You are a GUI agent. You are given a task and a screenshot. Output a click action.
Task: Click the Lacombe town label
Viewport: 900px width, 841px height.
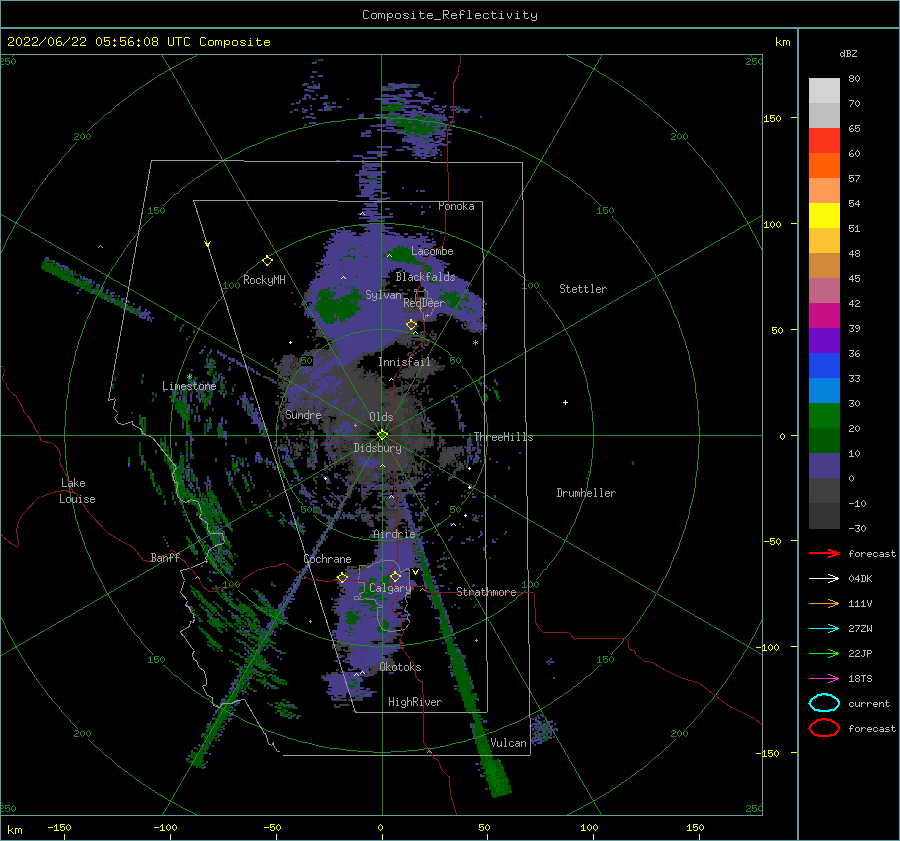click(432, 251)
